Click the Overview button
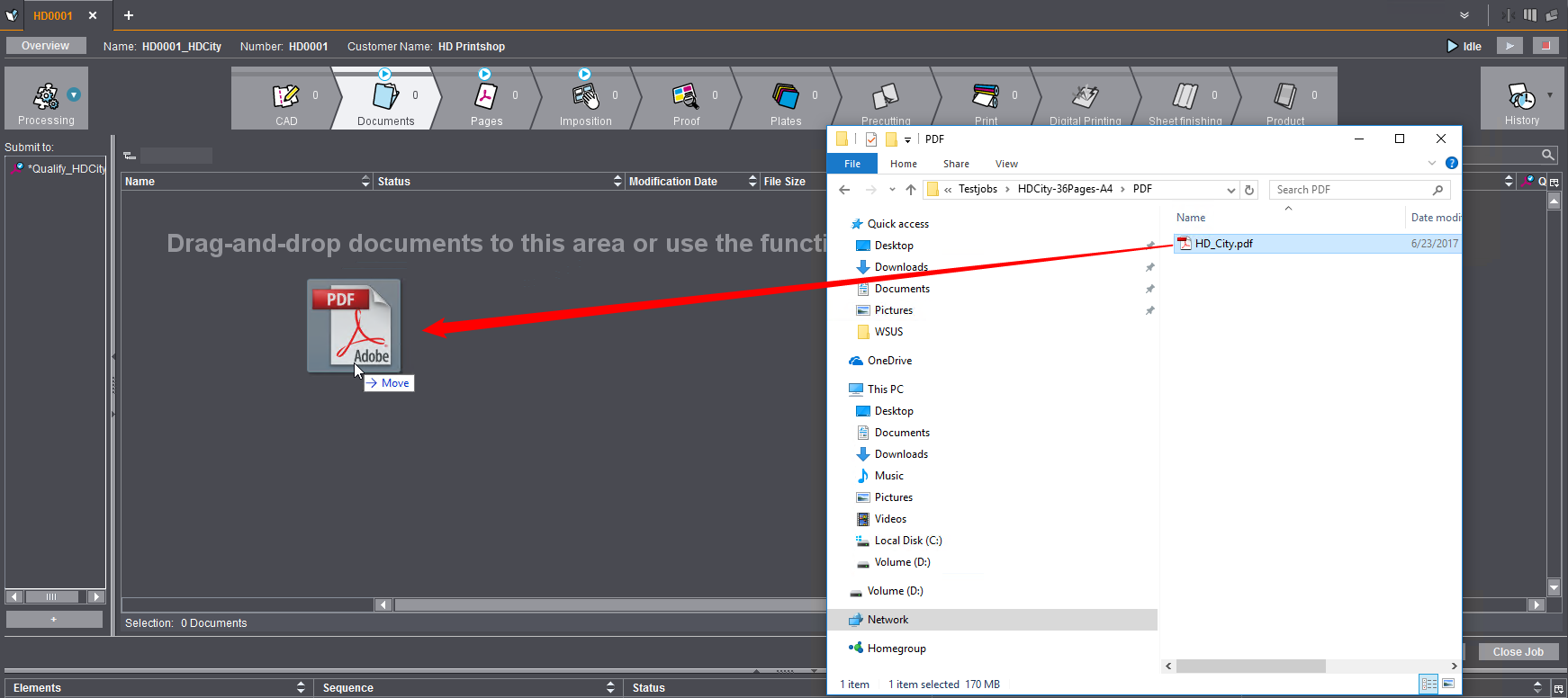This screenshot has width=1568, height=698. click(45, 46)
